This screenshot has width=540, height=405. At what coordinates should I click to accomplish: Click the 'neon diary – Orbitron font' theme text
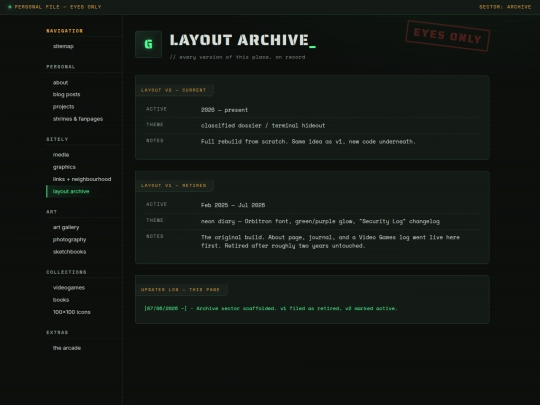pyautogui.click(x=320, y=221)
